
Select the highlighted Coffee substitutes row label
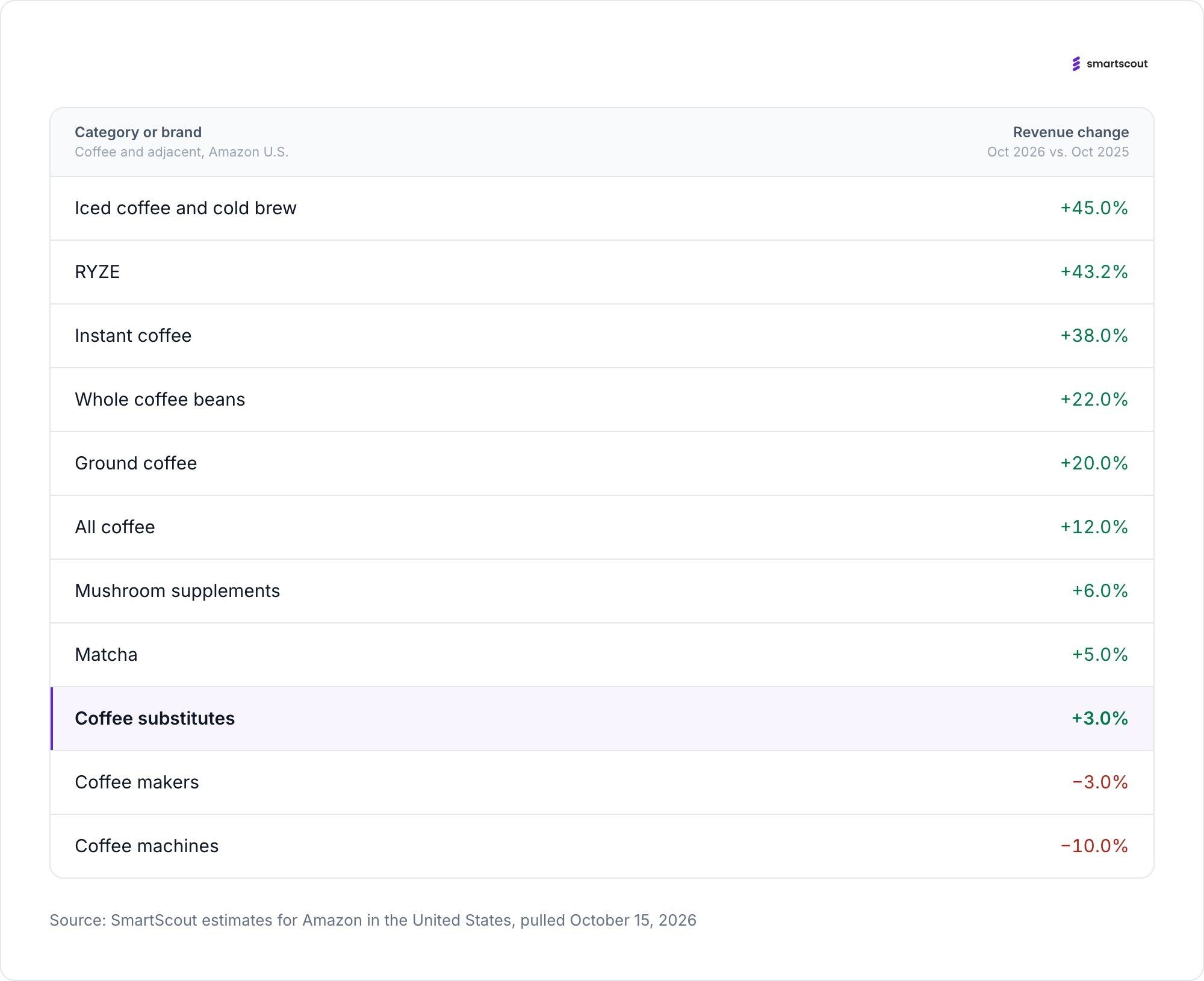tap(155, 719)
